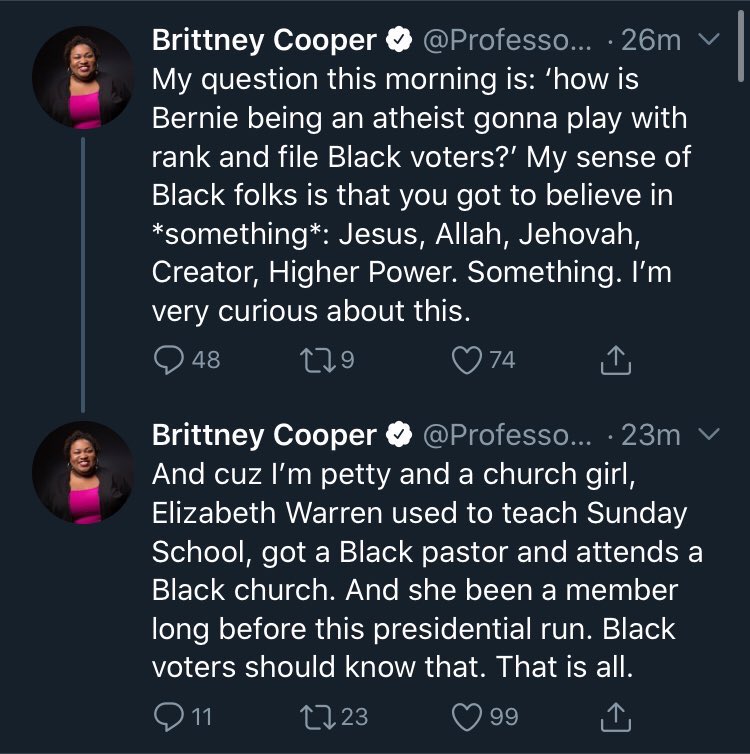
Task: Open the profile photo on the second tweet
Action: pyautogui.click(x=83, y=473)
